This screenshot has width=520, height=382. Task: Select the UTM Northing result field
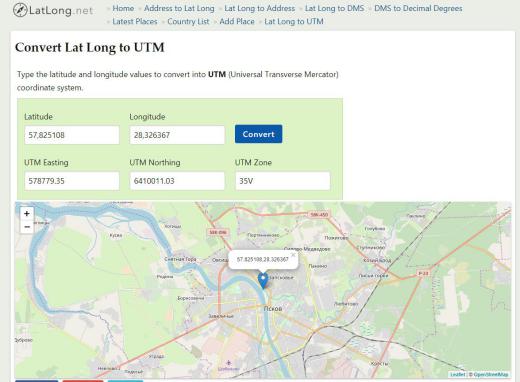(177, 181)
